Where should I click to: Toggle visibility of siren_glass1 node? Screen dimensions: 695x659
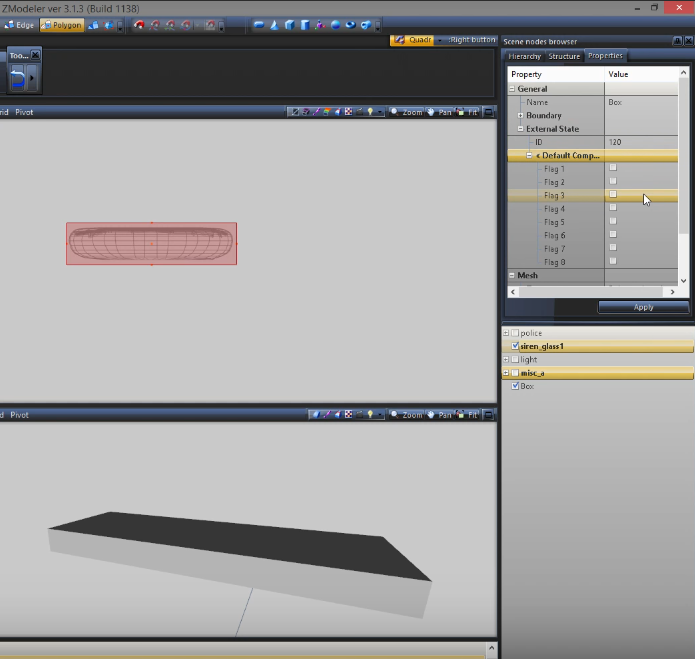[x=515, y=346]
